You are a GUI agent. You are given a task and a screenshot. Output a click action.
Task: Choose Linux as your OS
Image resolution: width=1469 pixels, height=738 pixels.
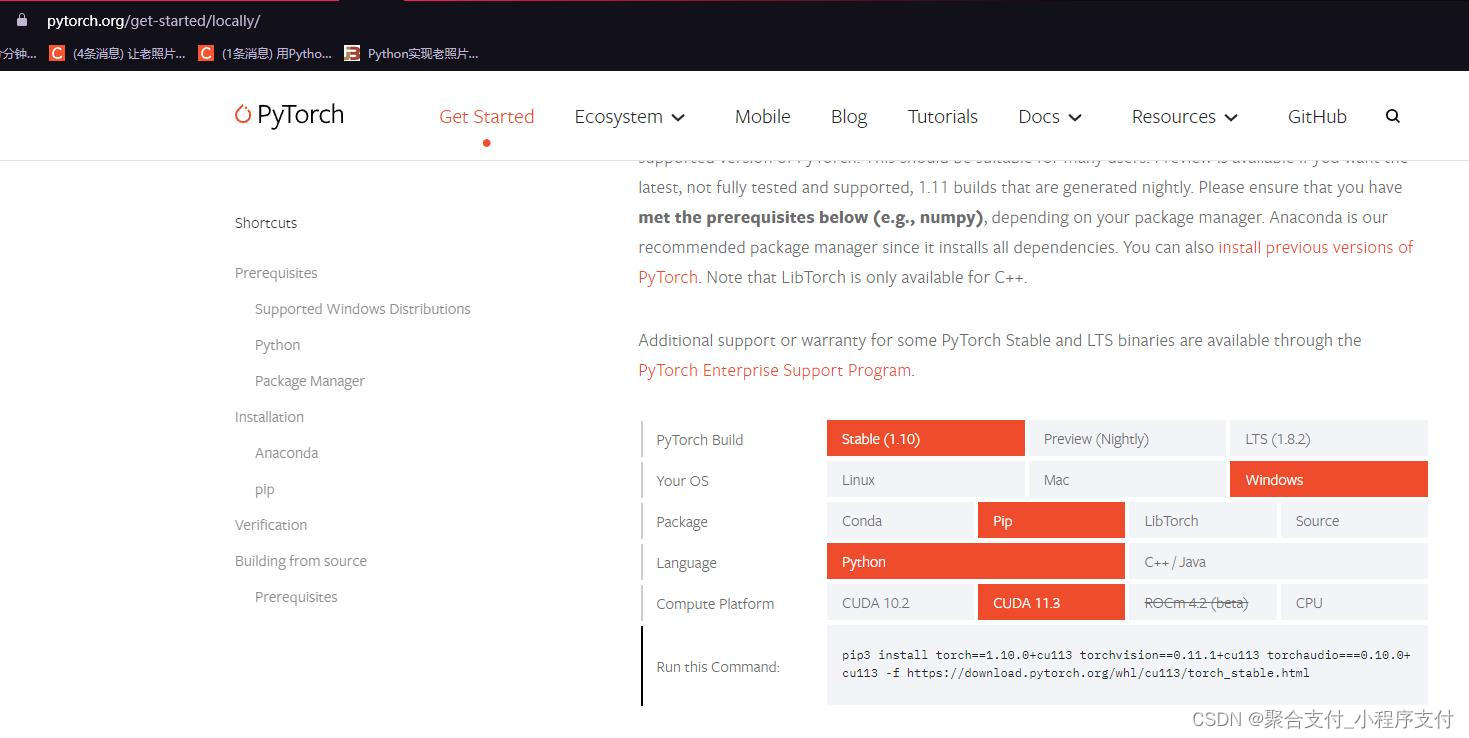pos(925,479)
